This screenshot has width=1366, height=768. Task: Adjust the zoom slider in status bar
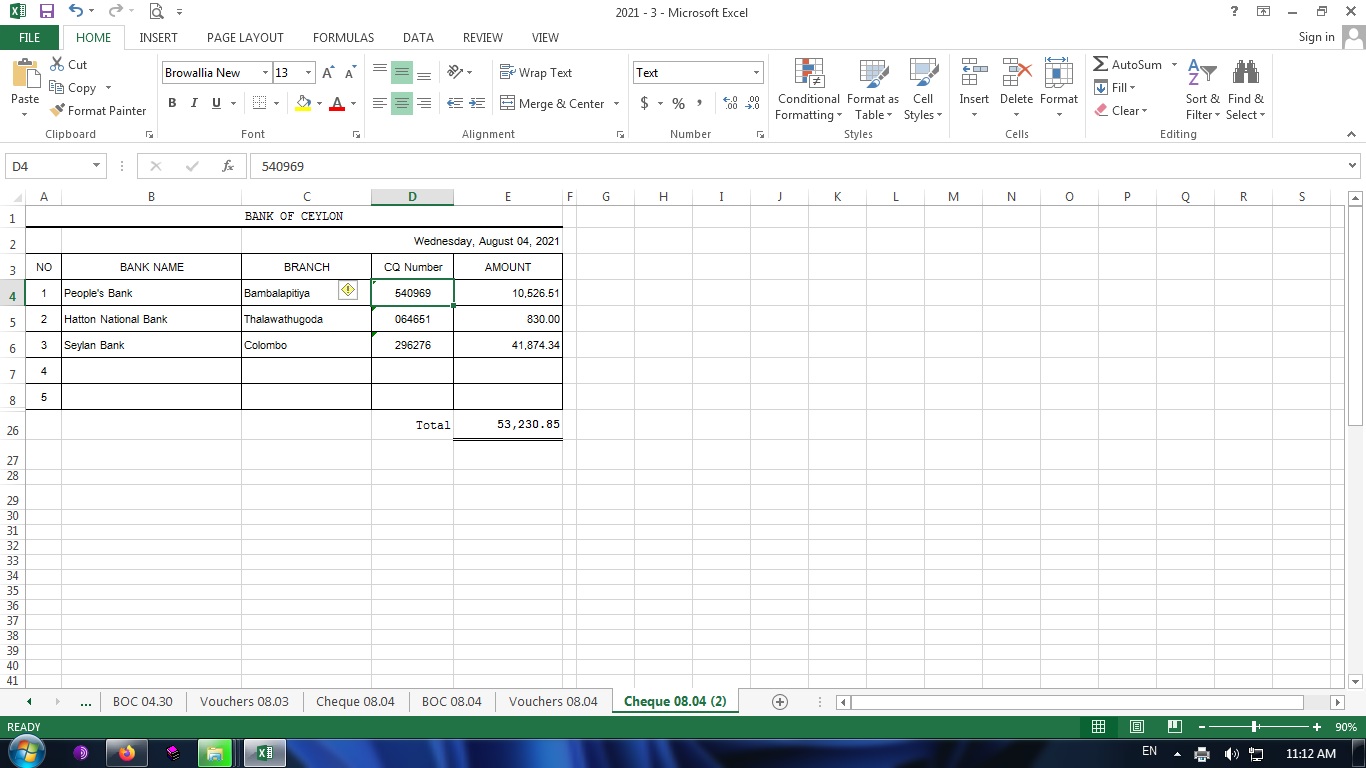point(1255,727)
